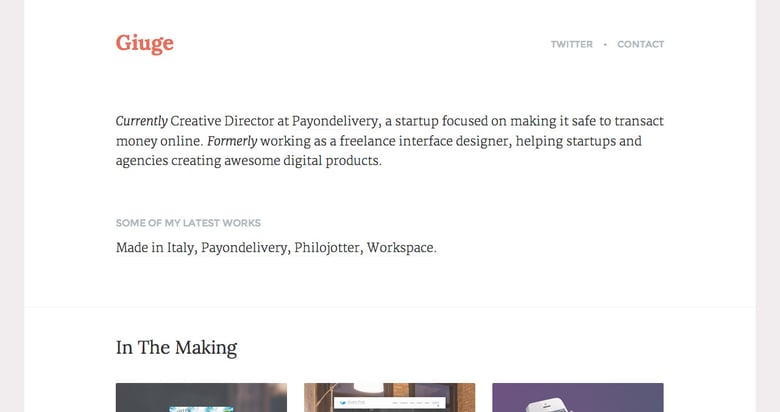Go to the Contact page link

[x=640, y=44]
